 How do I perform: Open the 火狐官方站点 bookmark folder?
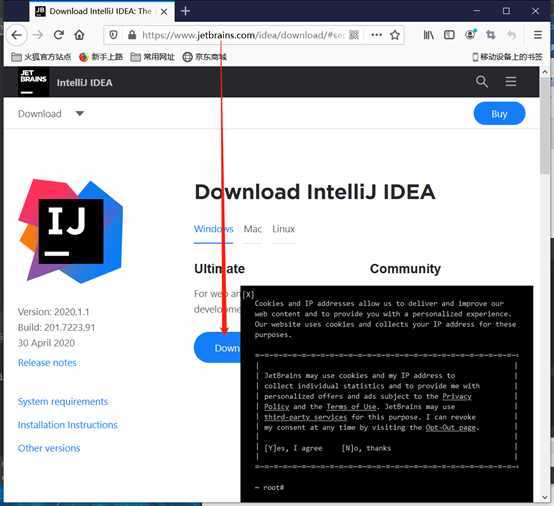[x=41, y=57]
